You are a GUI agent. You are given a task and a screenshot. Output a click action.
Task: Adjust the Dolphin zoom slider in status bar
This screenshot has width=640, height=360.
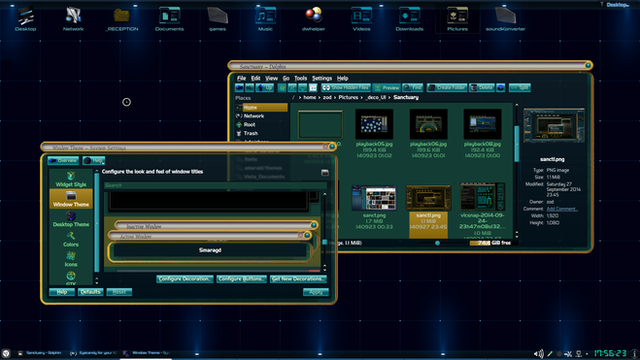tap(438, 243)
